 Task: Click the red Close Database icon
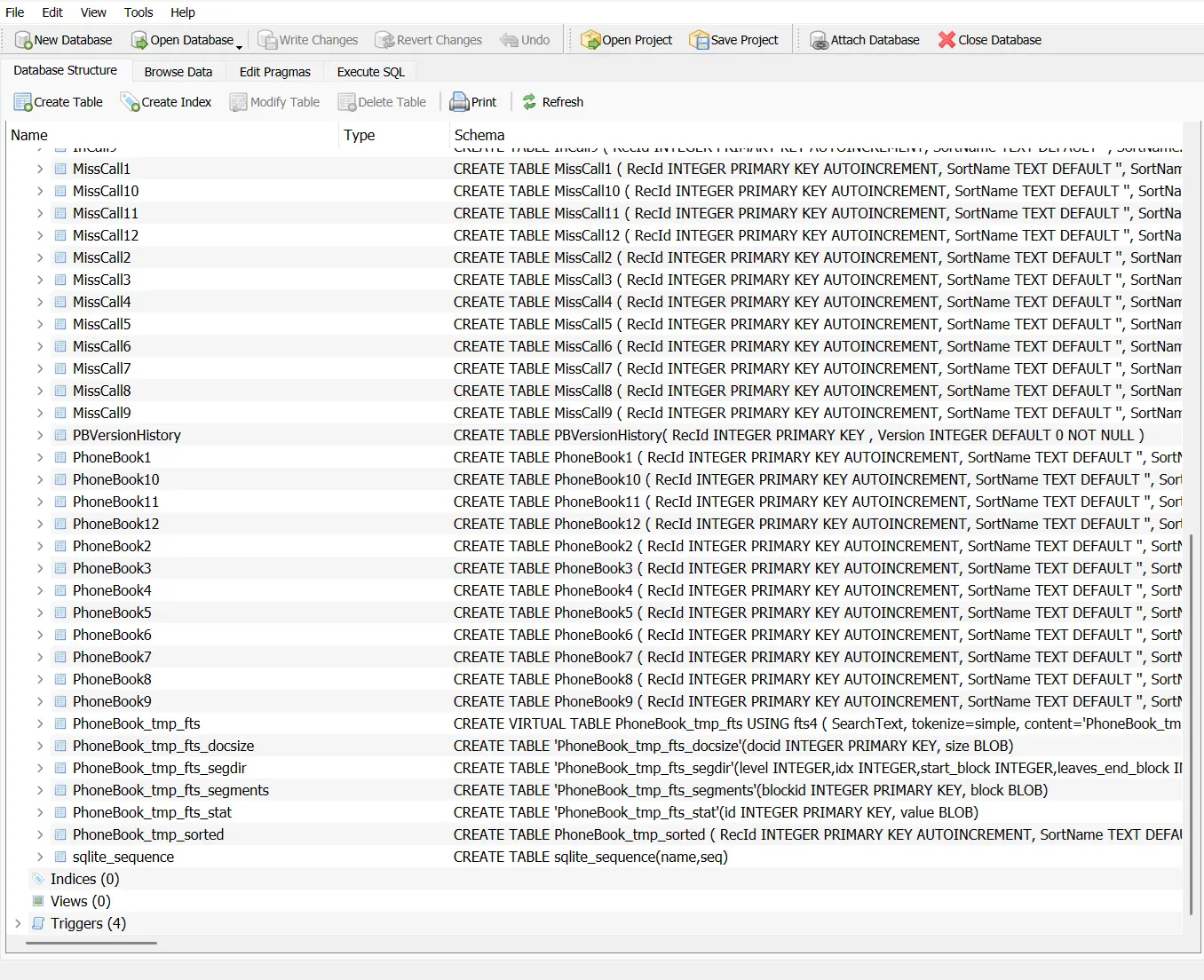[947, 40]
